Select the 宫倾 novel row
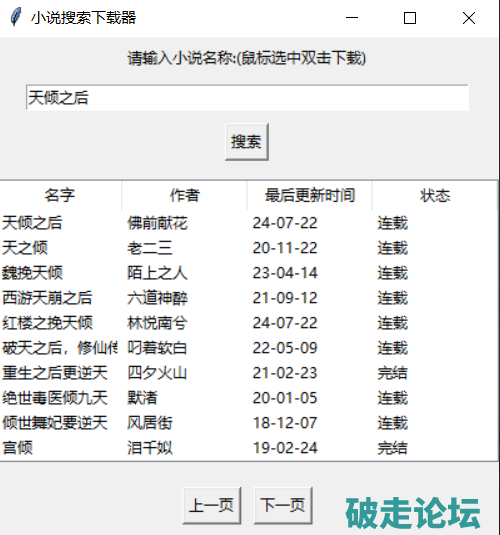500x535 pixels. [x=248, y=448]
